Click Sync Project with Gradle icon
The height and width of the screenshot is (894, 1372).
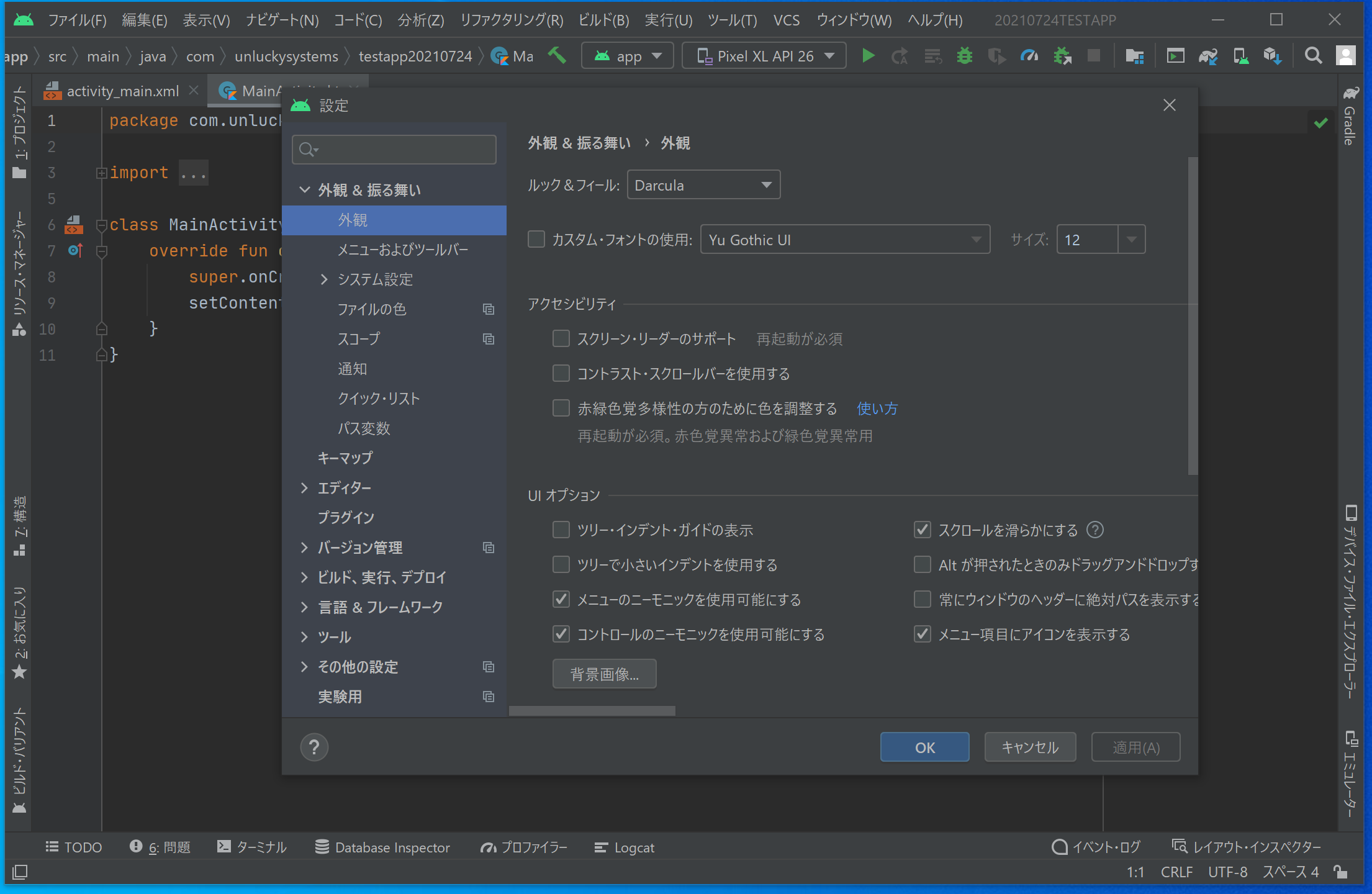pyautogui.click(x=1208, y=56)
